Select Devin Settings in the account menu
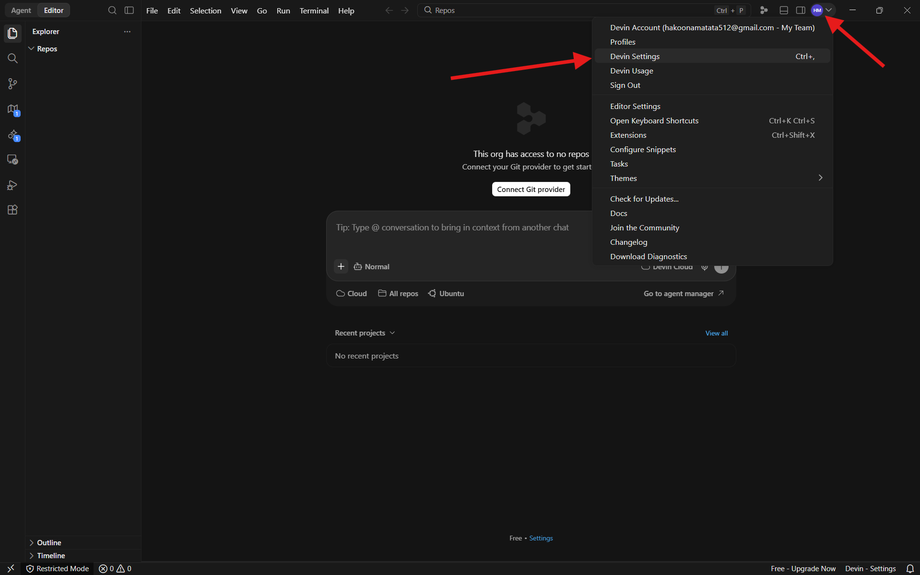Image resolution: width=920 pixels, height=575 pixels. [x=712, y=56]
